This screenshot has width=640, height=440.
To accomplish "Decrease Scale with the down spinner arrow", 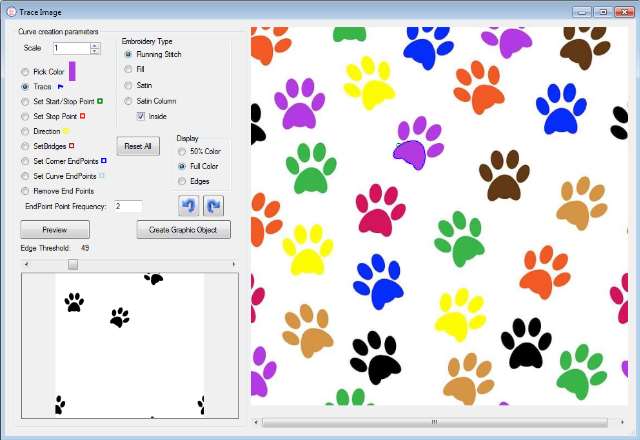I will pos(95,51).
